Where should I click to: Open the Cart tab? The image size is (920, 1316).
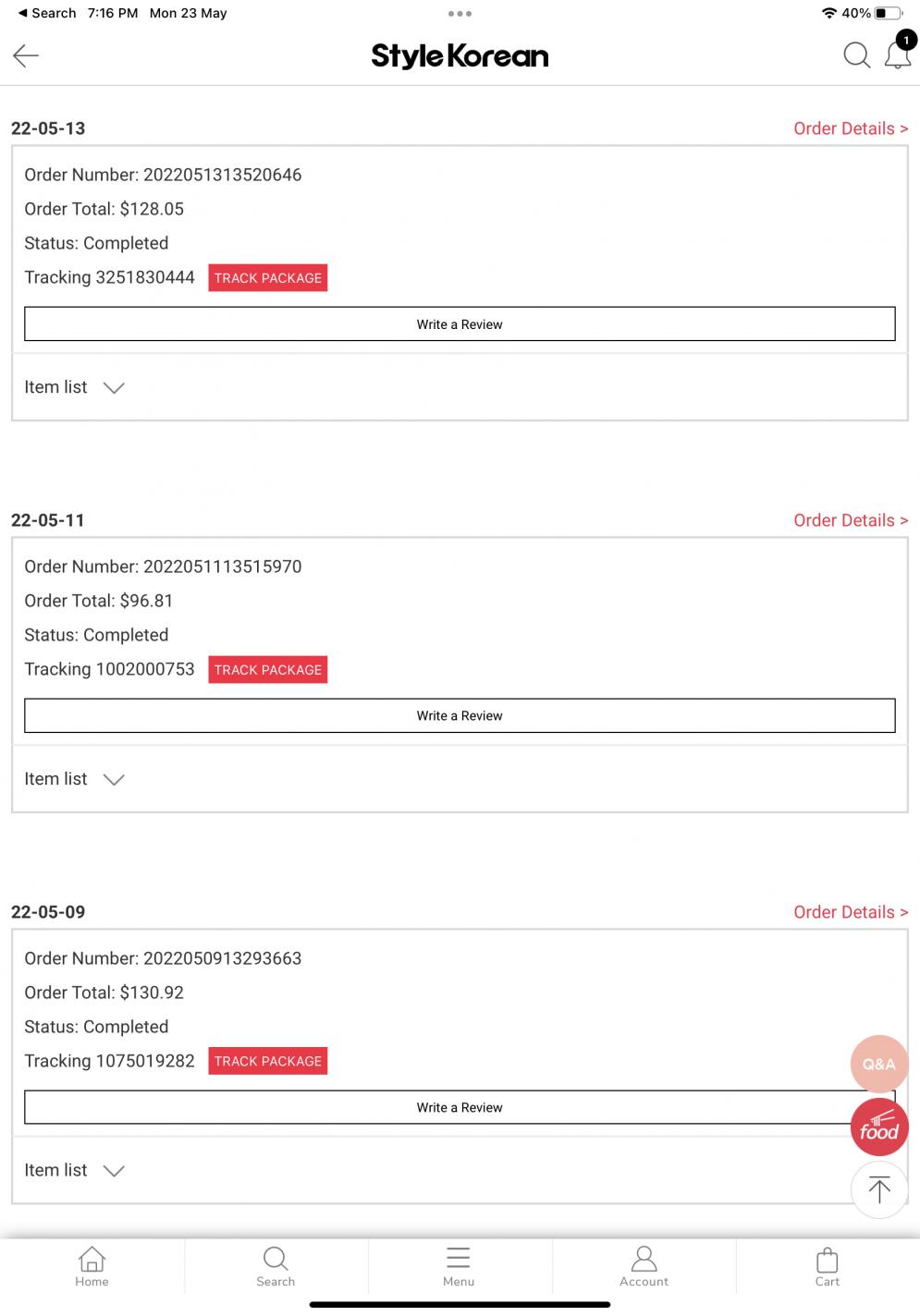[x=828, y=1266]
